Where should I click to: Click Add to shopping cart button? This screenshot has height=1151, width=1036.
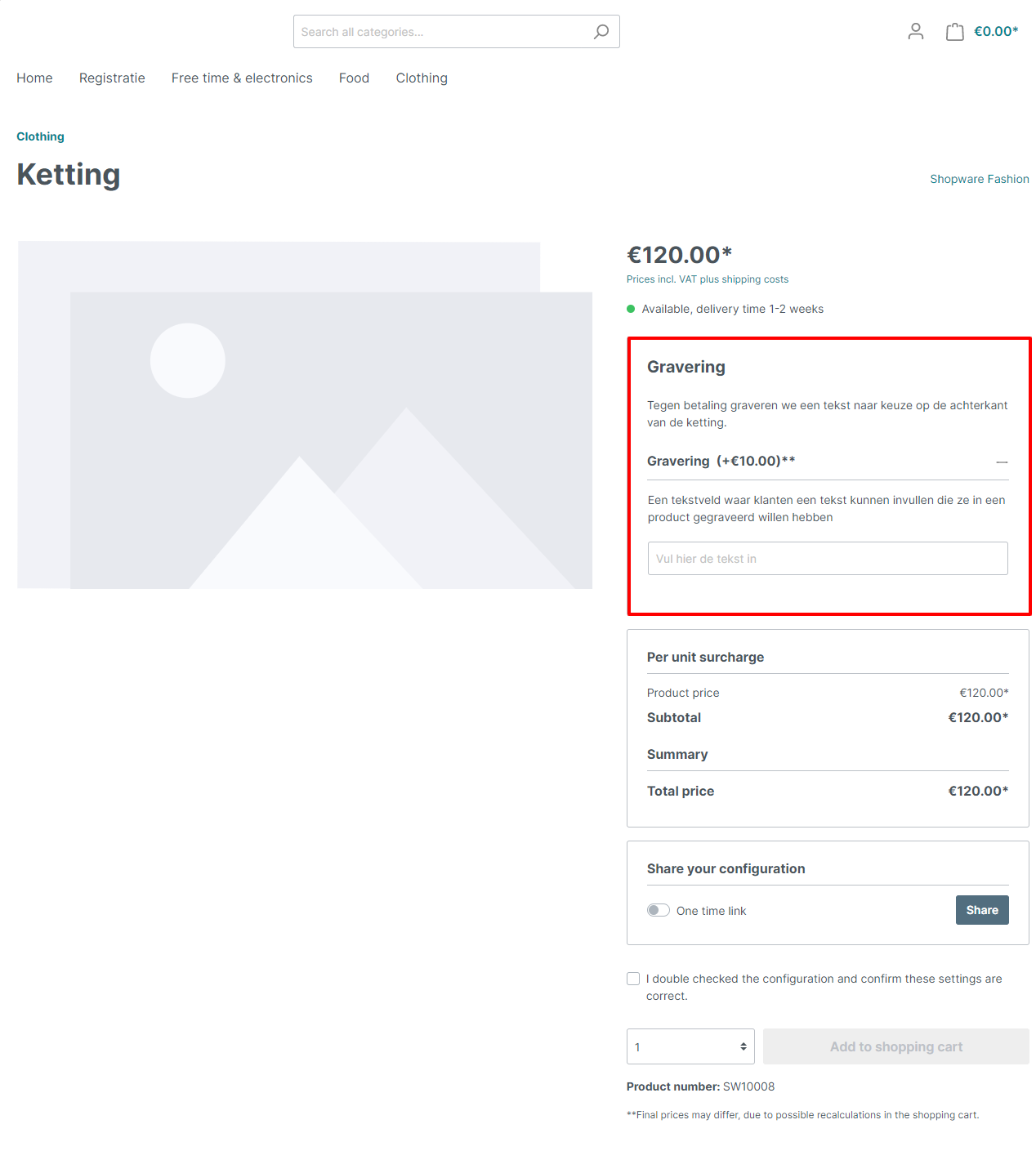895,1046
